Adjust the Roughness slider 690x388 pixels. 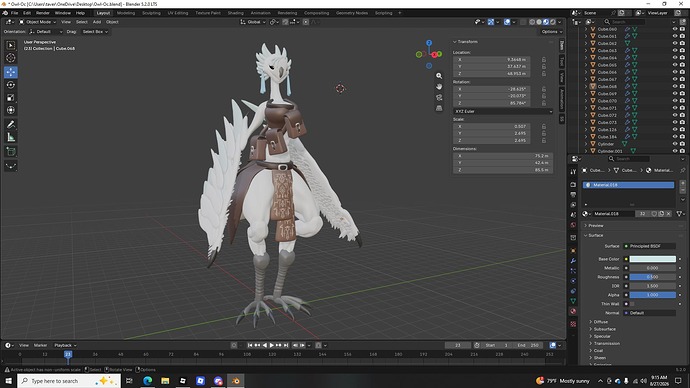point(653,277)
